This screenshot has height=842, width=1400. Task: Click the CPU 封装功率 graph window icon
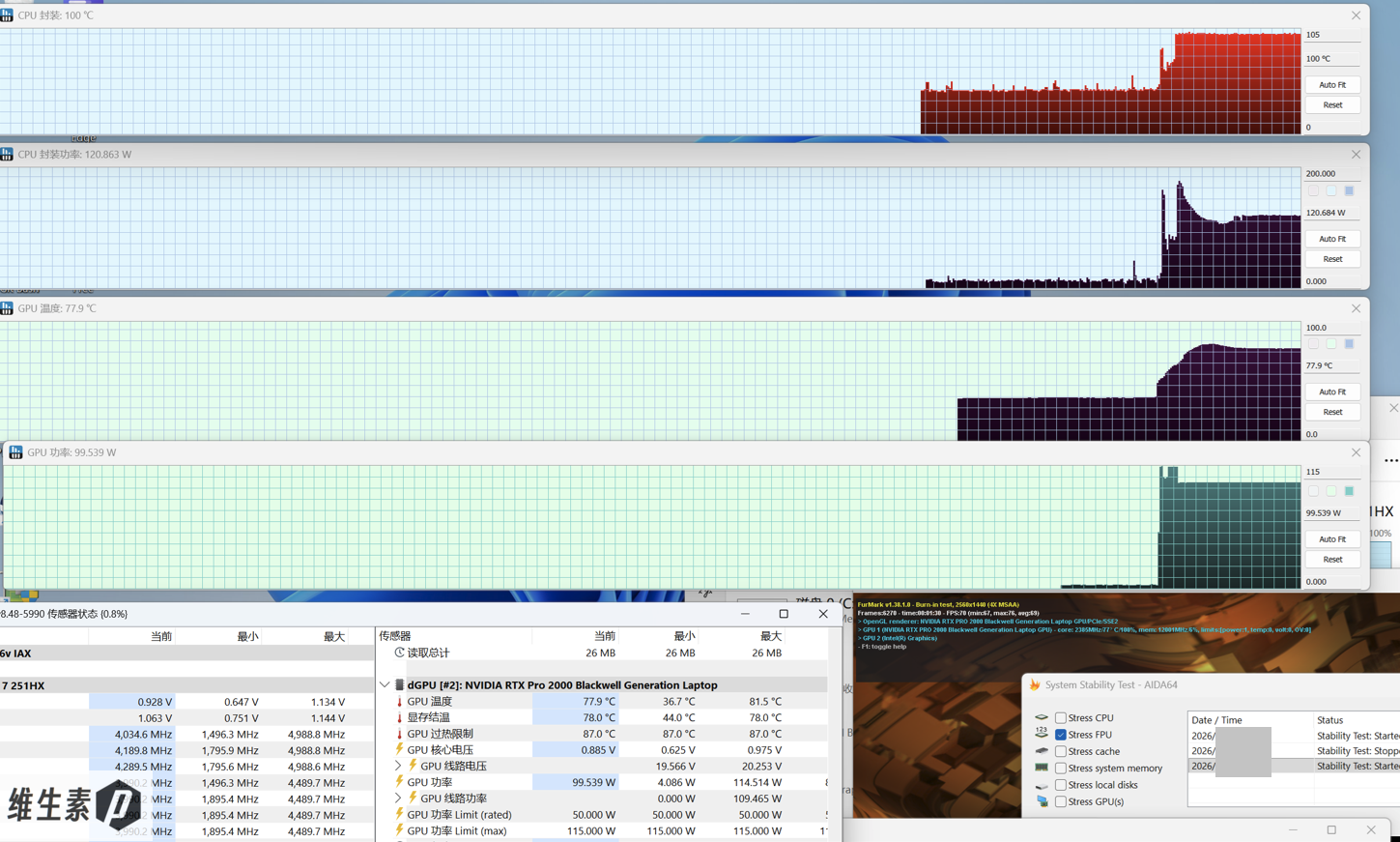(x=6, y=155)
